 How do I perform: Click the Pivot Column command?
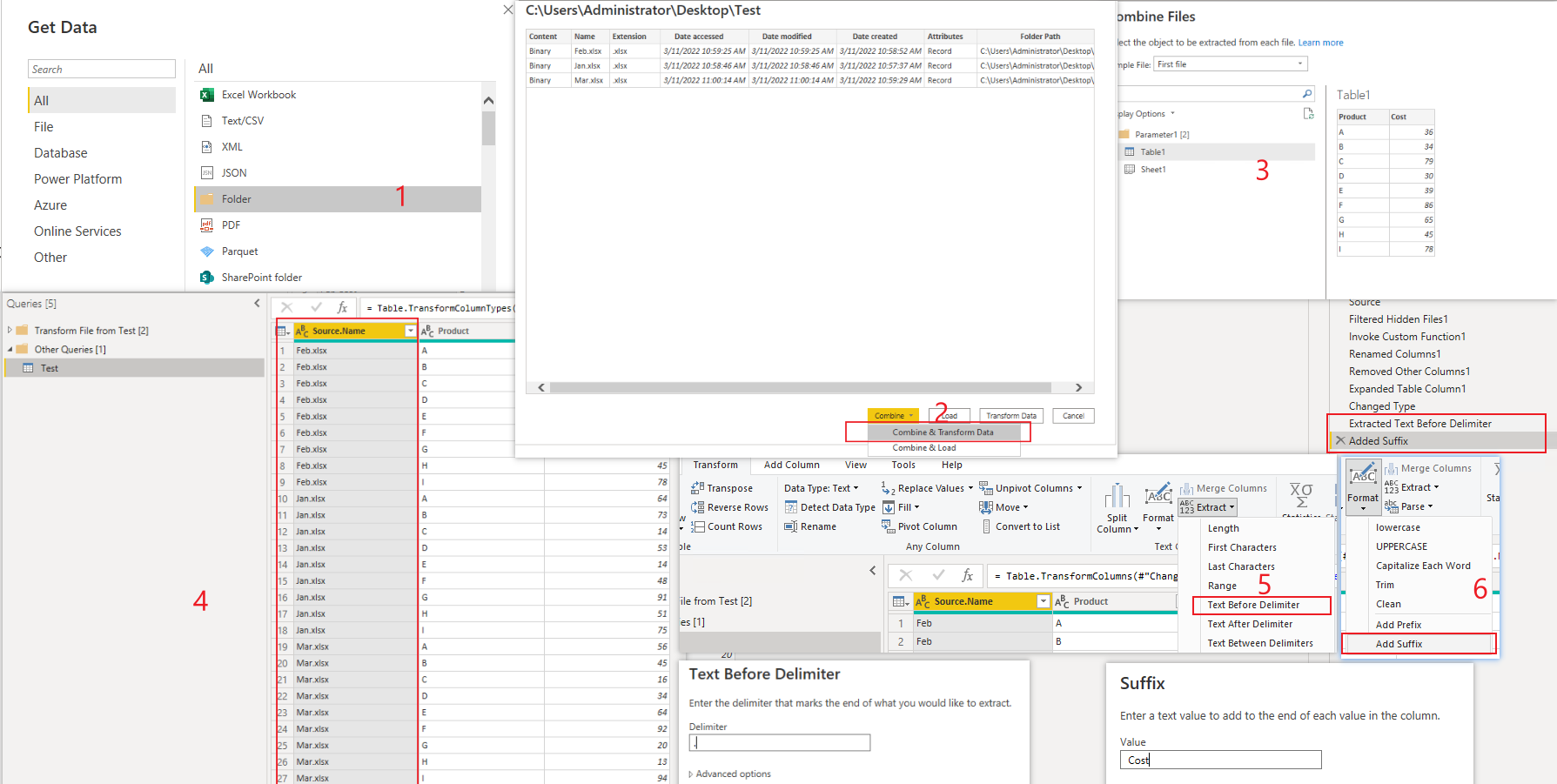[x=919, y=526]
